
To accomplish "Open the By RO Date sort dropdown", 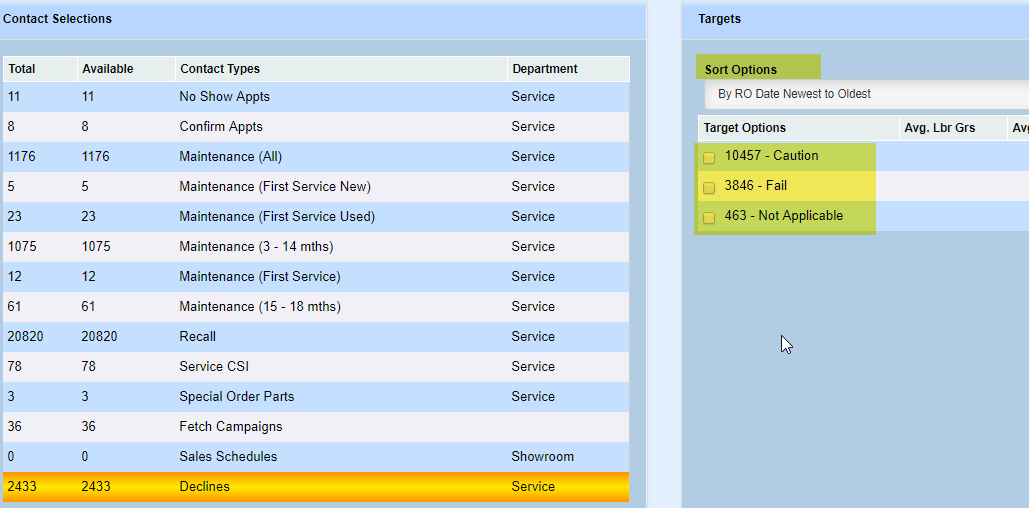I will (865, 94).
